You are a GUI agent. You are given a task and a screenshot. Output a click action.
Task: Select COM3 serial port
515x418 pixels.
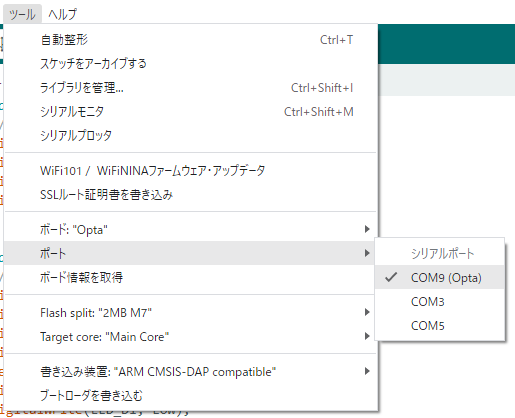(x=440, y=301)
